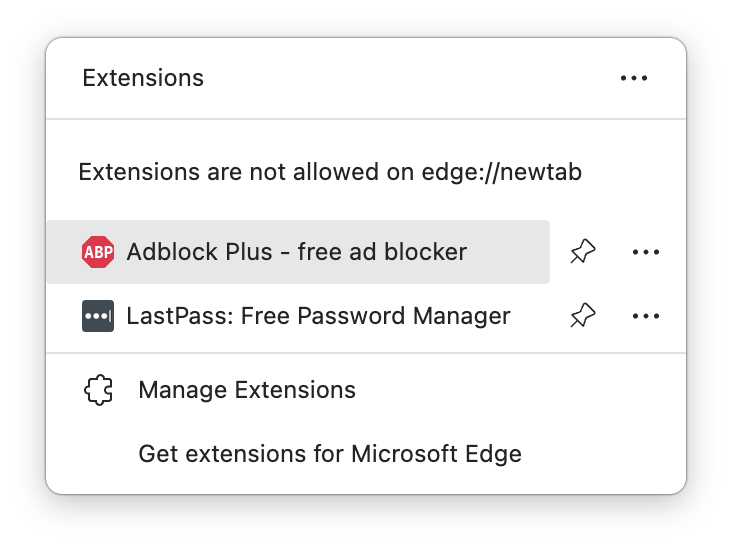Click the red ABP Adblock Plus icon
The width and height of the screenshot is (732, 548).
coord(98,252)
